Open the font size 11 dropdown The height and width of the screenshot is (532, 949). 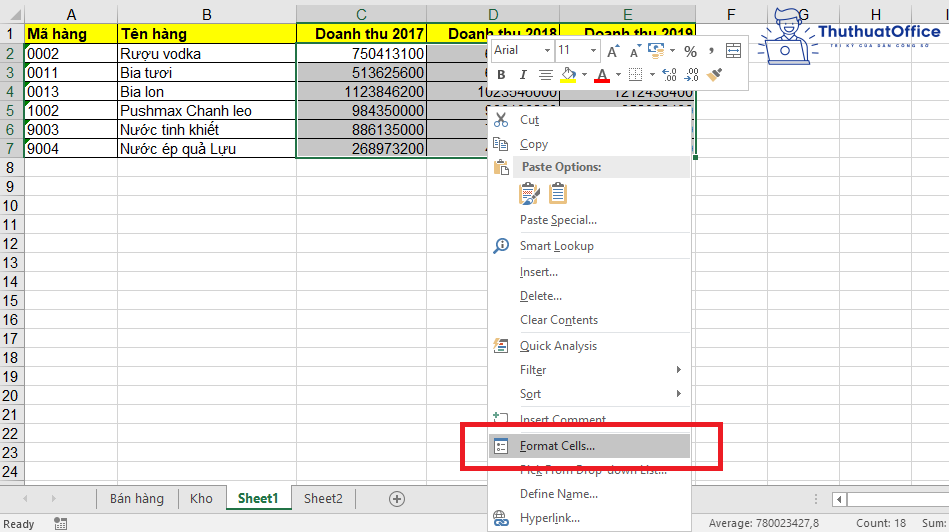click(x=593, y=50)
